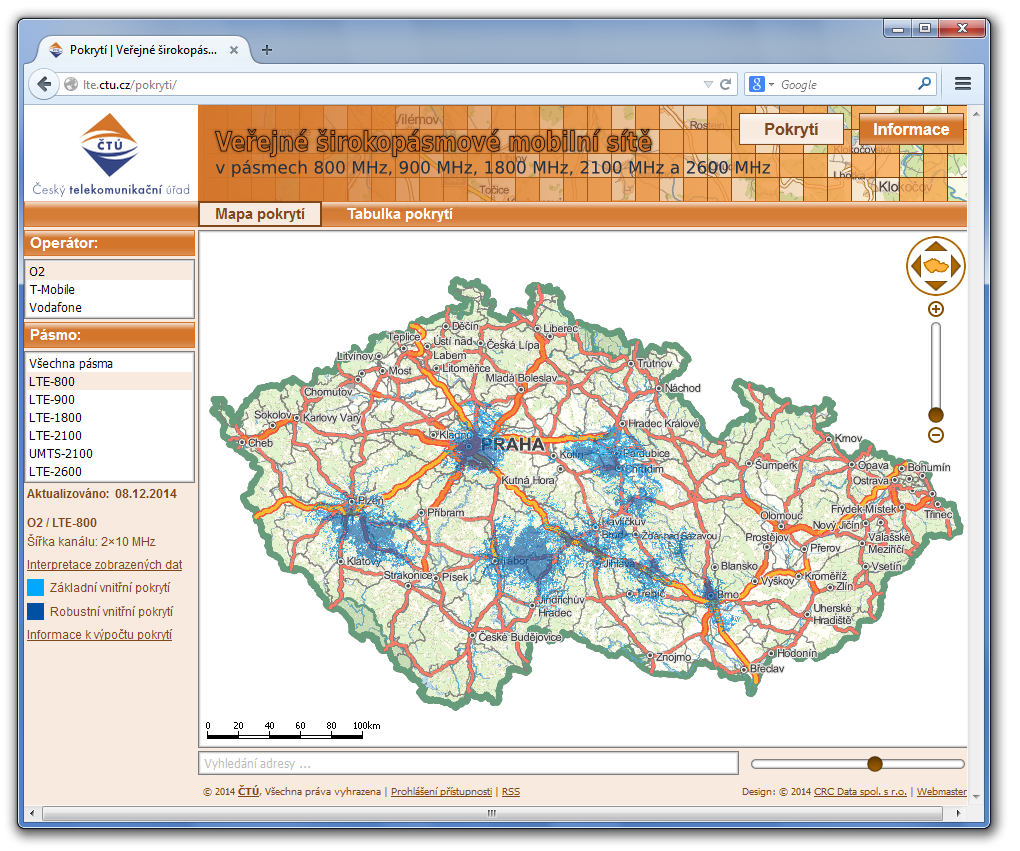Click the horizontal scrollbar thumb
The image size is (1020, 851).
492,813
